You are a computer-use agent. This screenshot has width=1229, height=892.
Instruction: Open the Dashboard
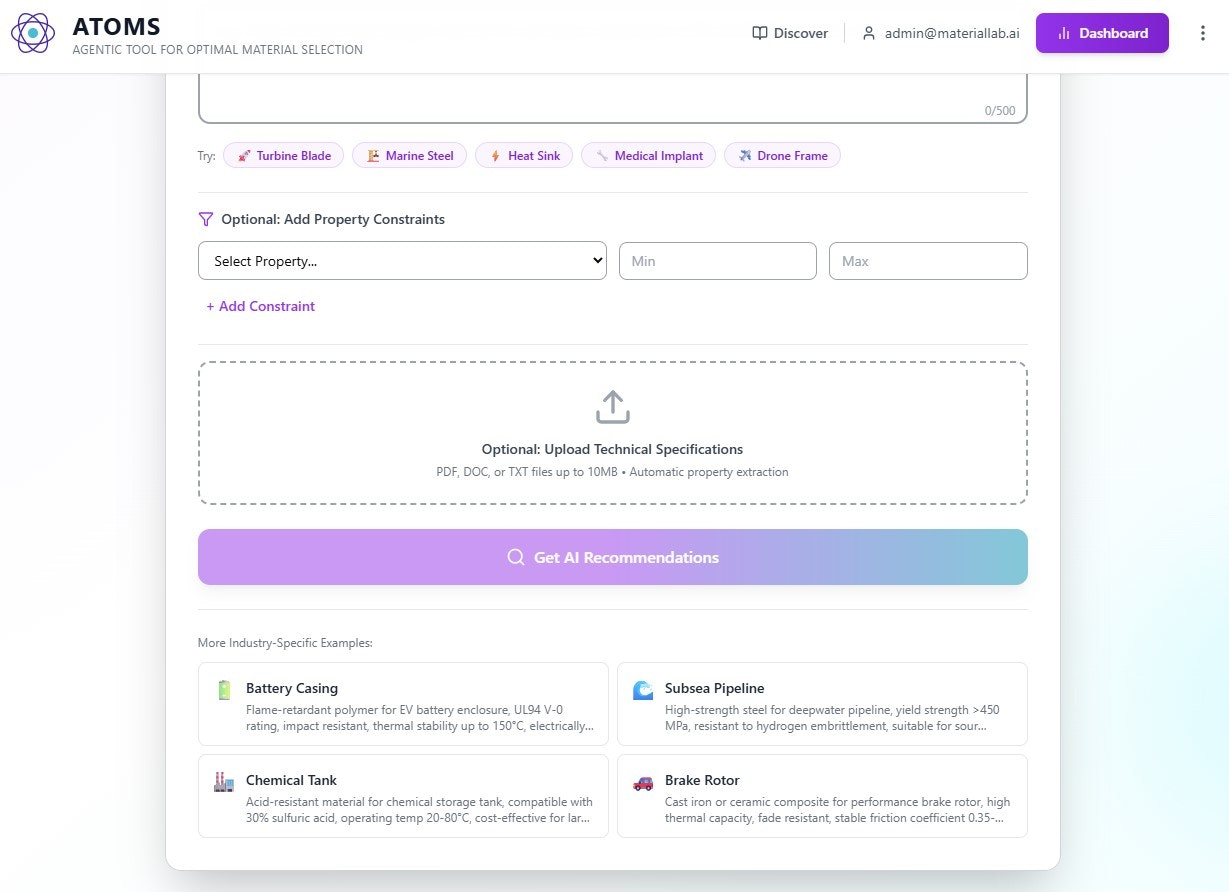[1102, 33]
